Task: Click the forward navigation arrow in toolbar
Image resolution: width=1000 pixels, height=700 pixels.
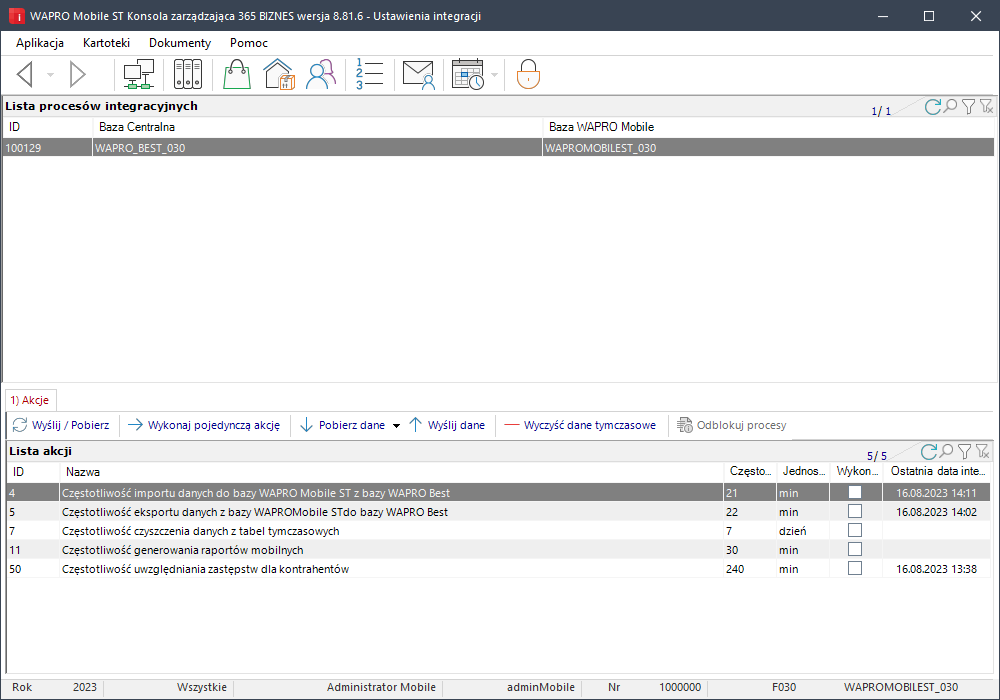Action: tap(77, 75)
